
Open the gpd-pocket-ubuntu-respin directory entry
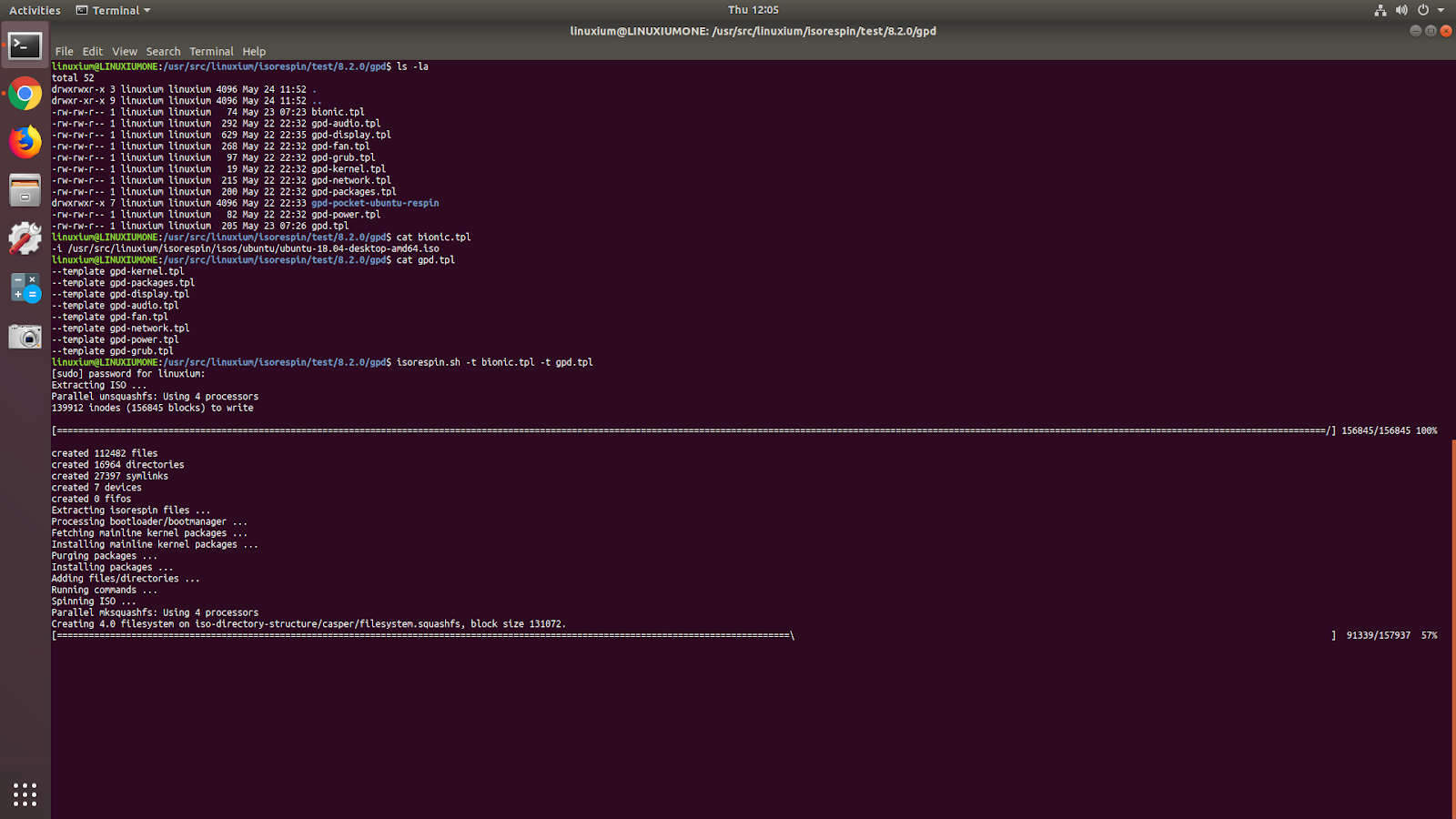coord(374,202)
